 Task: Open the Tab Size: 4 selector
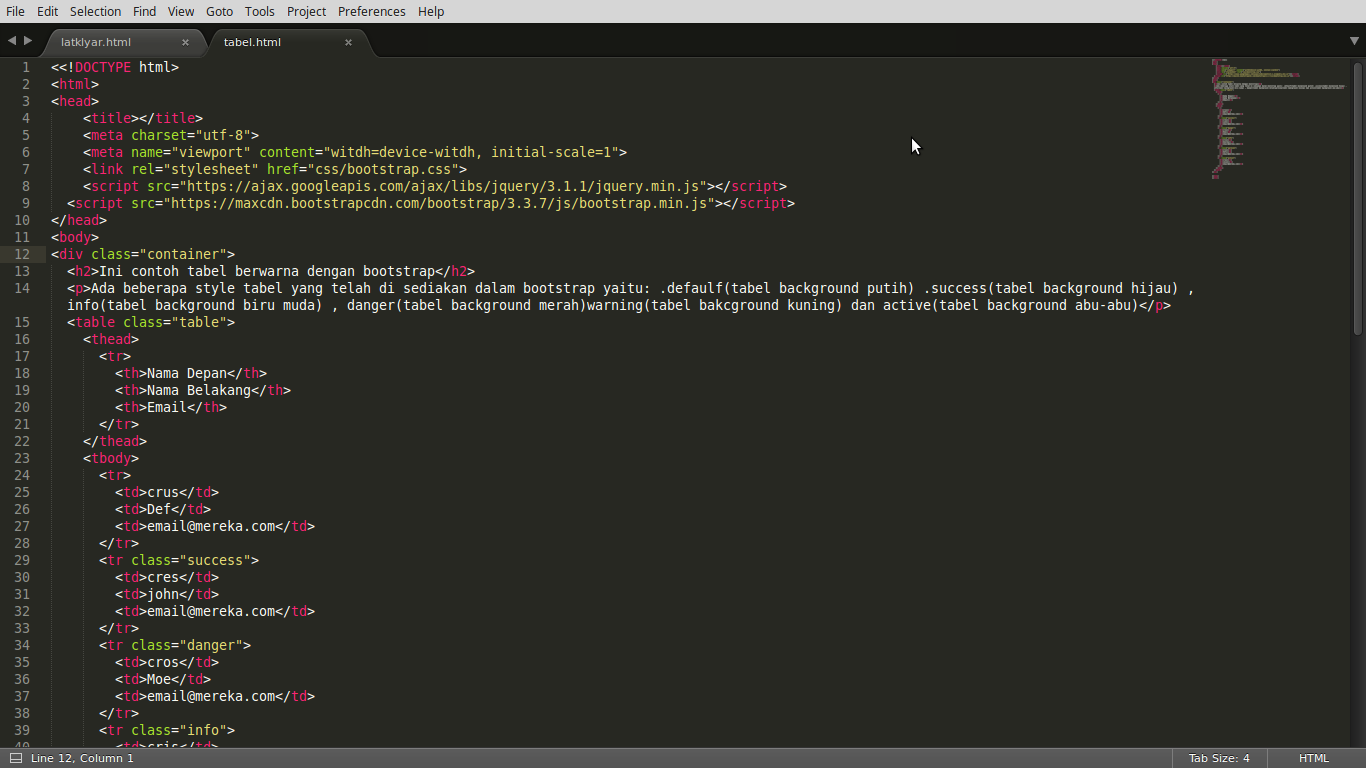(1218, 758)
